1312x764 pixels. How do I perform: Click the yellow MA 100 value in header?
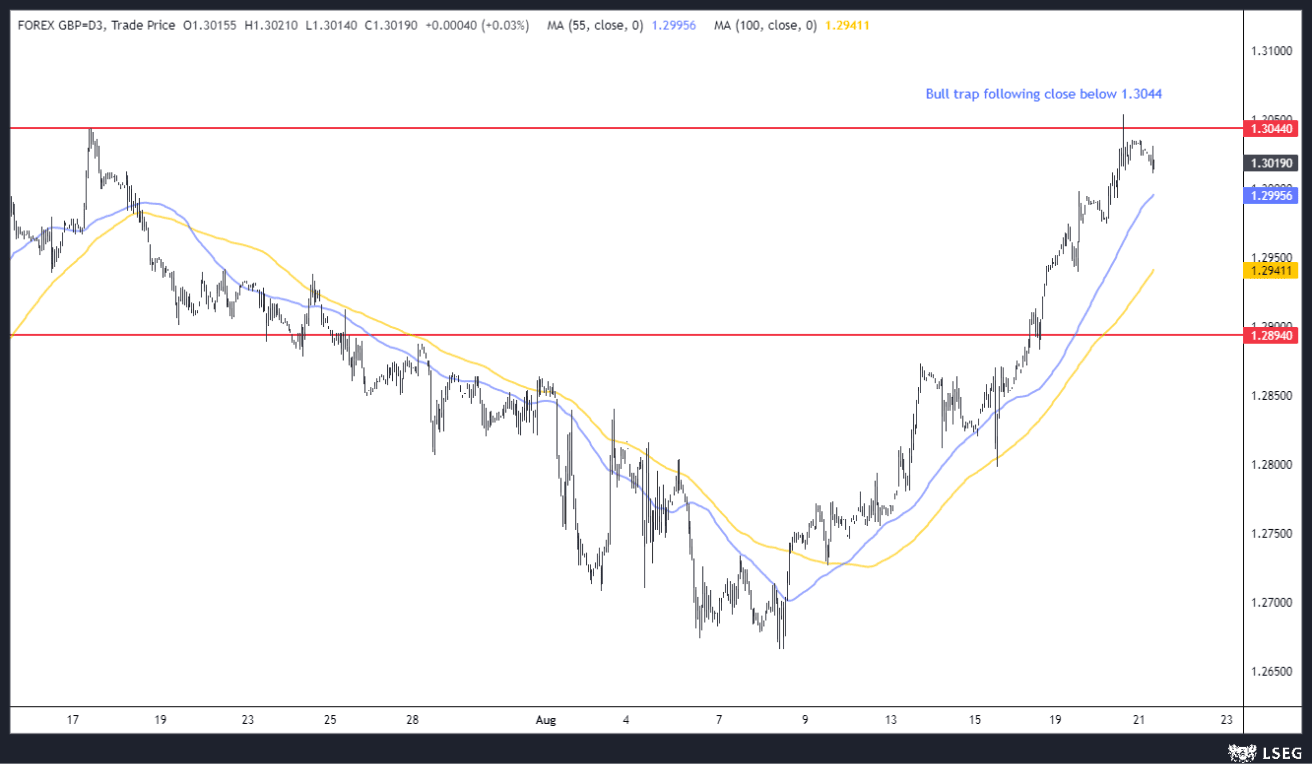point(846,25)
